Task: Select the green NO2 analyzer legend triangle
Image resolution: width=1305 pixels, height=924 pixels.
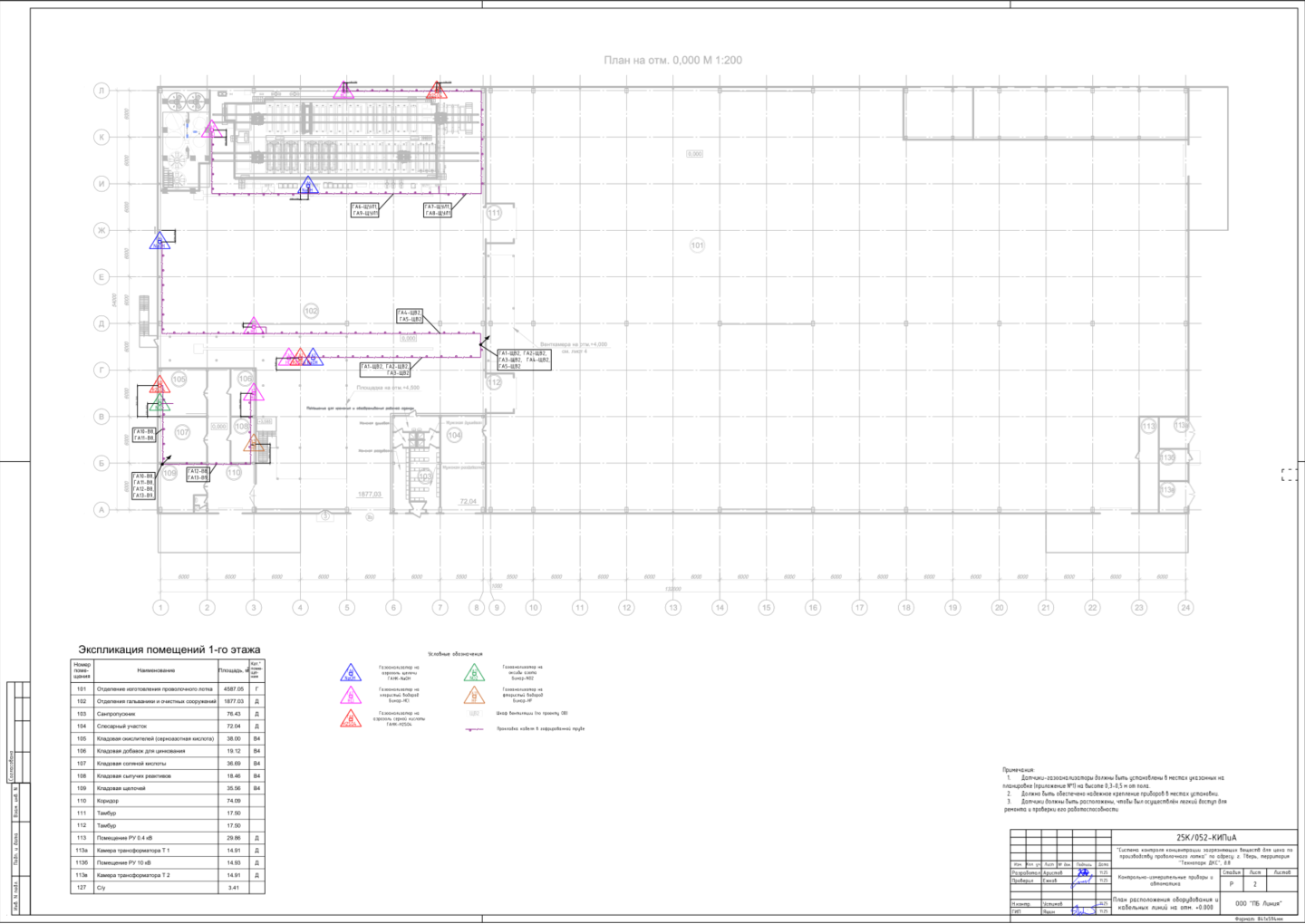Action: (474, 673)
